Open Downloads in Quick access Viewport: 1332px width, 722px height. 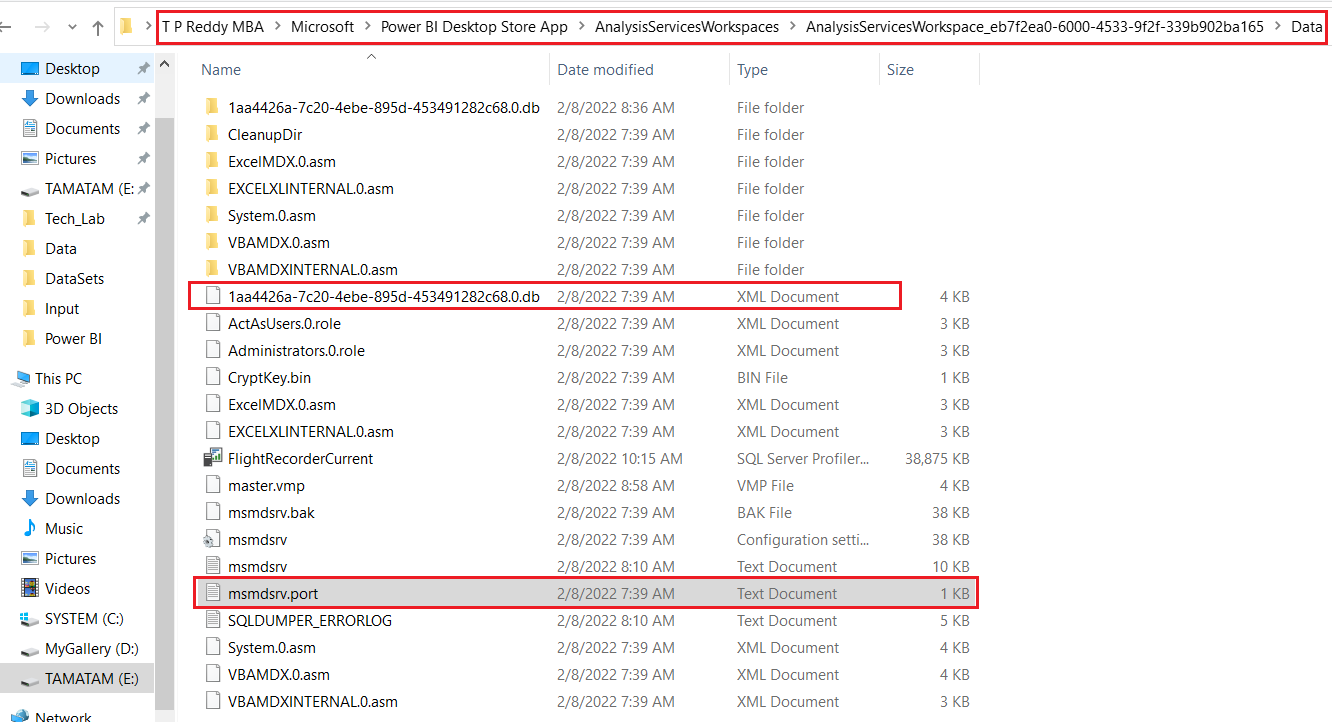(82, 99)
